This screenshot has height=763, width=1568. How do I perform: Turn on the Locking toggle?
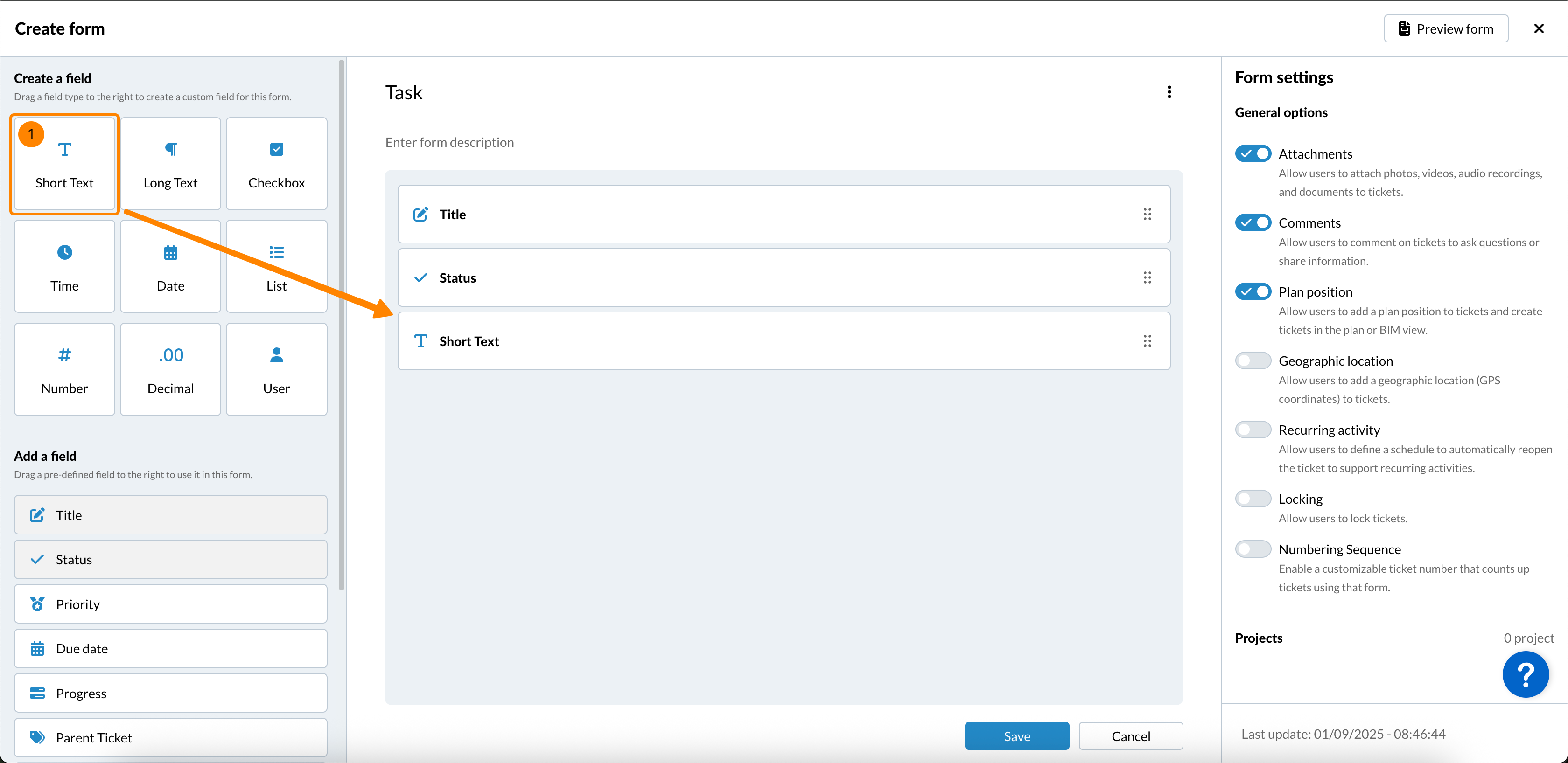tap(1253, 499)
